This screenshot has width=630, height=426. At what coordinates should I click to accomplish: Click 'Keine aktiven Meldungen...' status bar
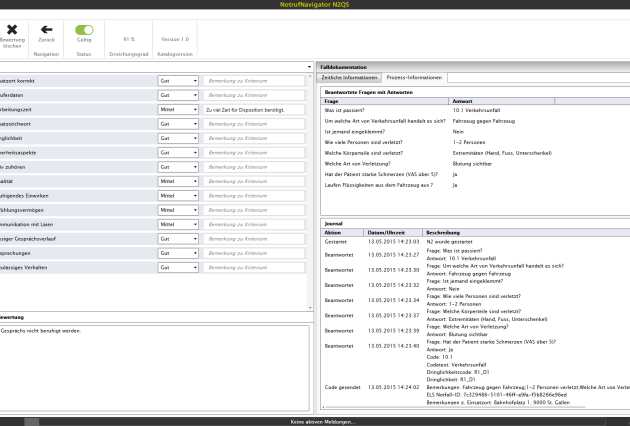point(323,422)
